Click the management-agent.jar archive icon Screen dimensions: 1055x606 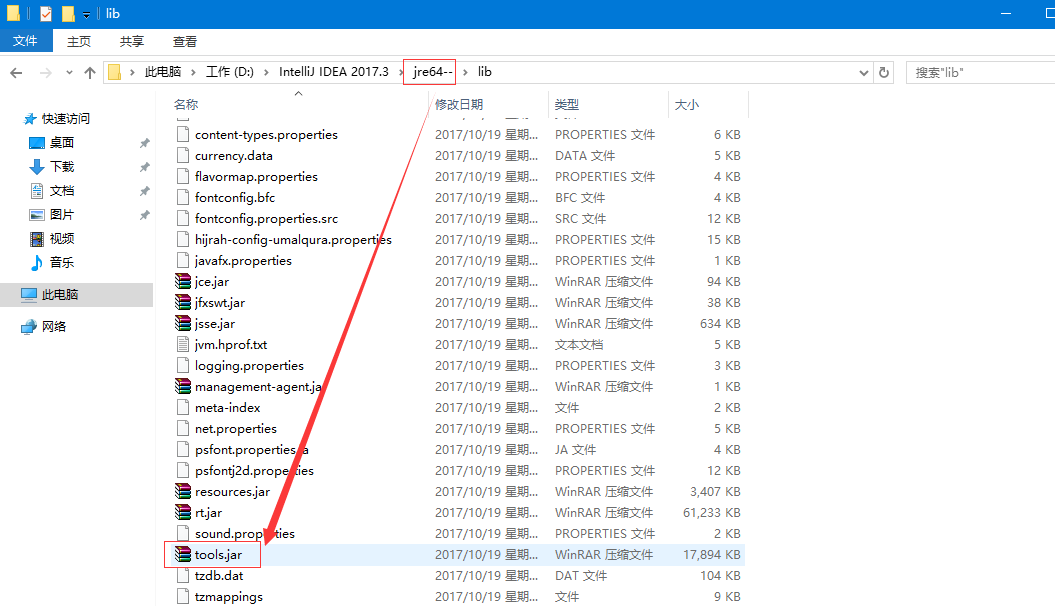click(x=182, y=387)
